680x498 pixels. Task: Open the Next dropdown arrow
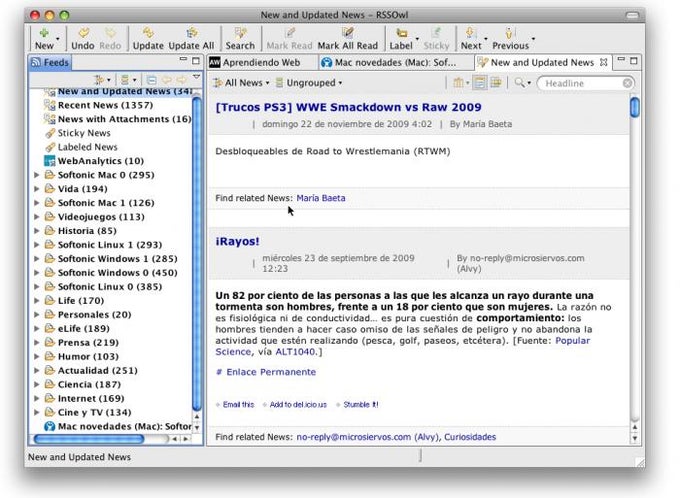pyautogui.click(x=485, y=39)
